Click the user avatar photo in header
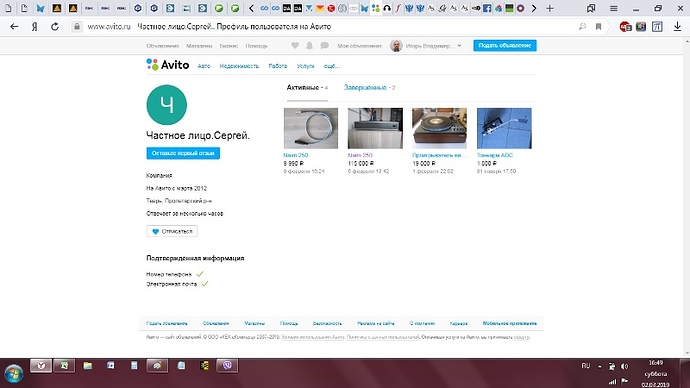 pos(396,46)
